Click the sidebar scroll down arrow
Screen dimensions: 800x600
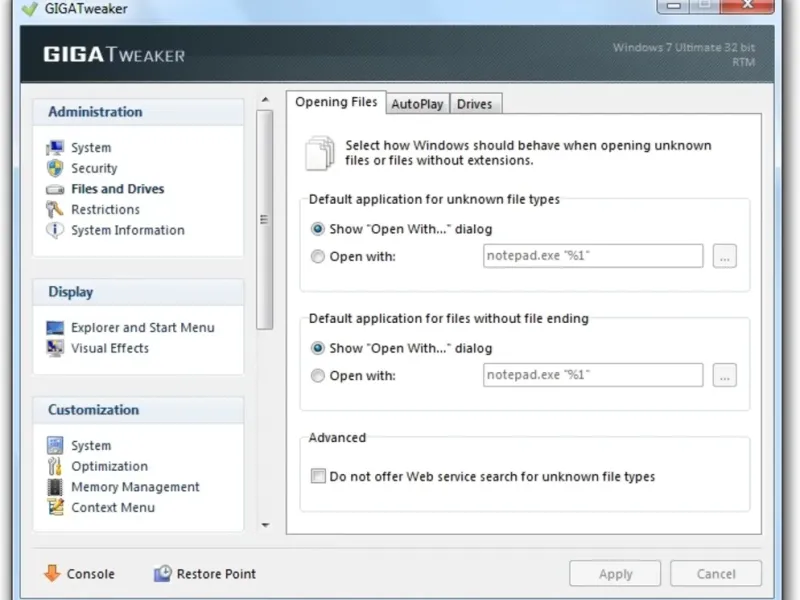click(x=265, y=525)
